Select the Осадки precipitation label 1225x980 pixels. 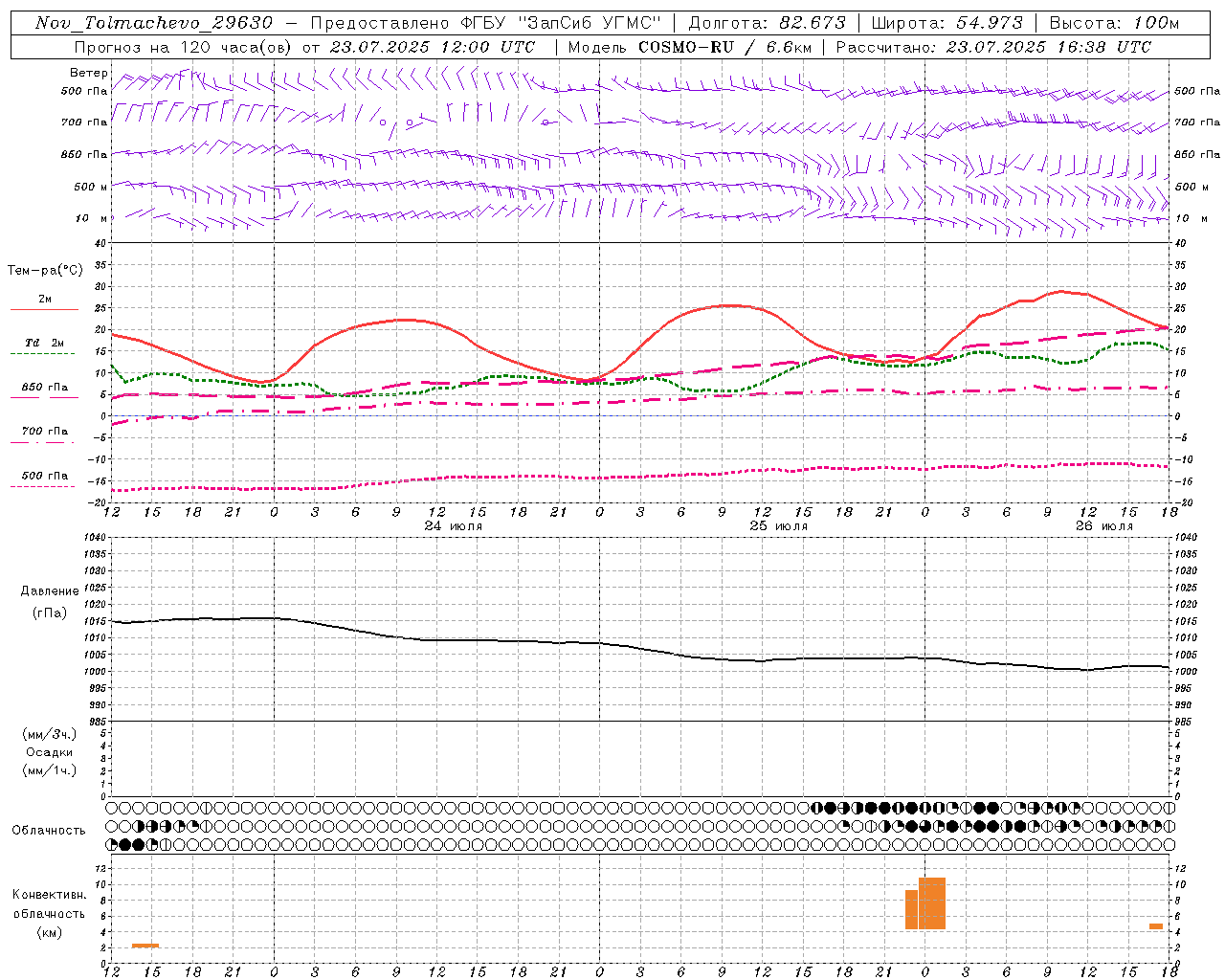click(x=49, y=752)
